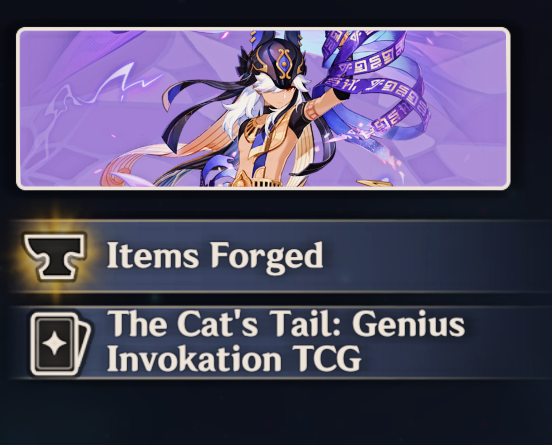
Task: Click the word "Forged" in the first row
Action: 266,257
